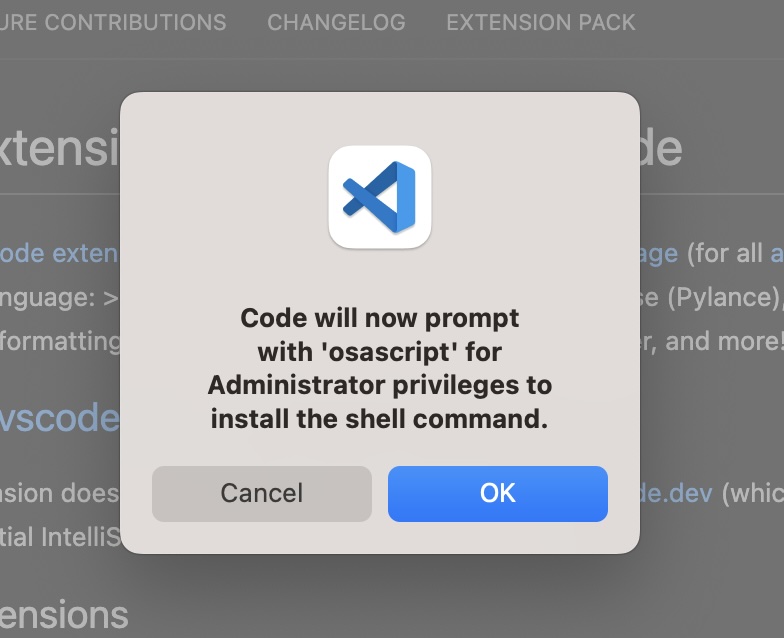Cancel the shell command install prompt
The image size is (784, 638).
262,494
